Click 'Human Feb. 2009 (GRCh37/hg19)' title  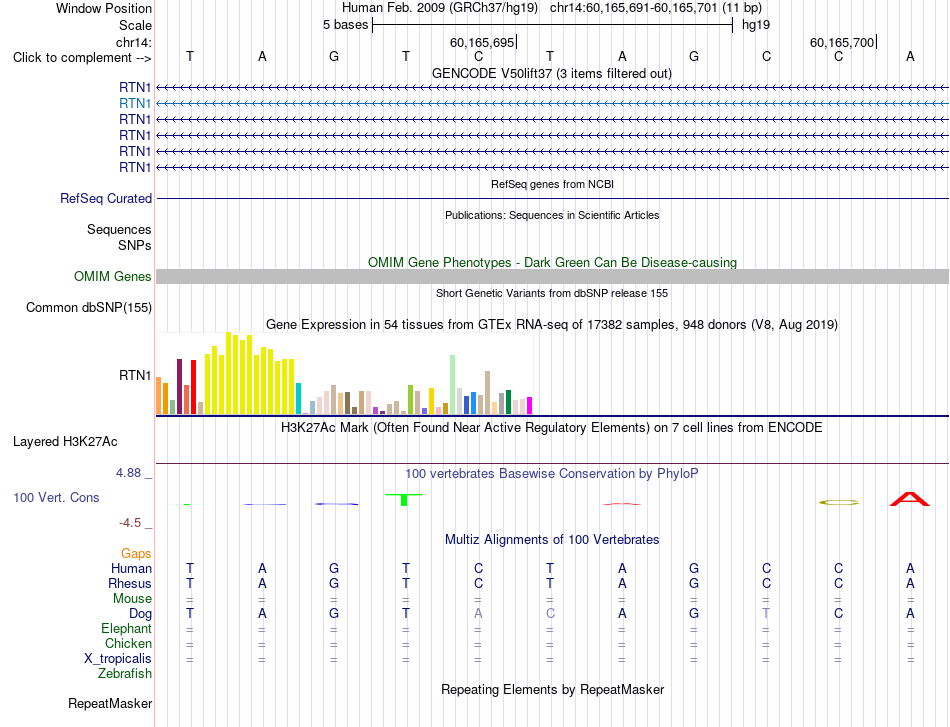tap(440, 8)
